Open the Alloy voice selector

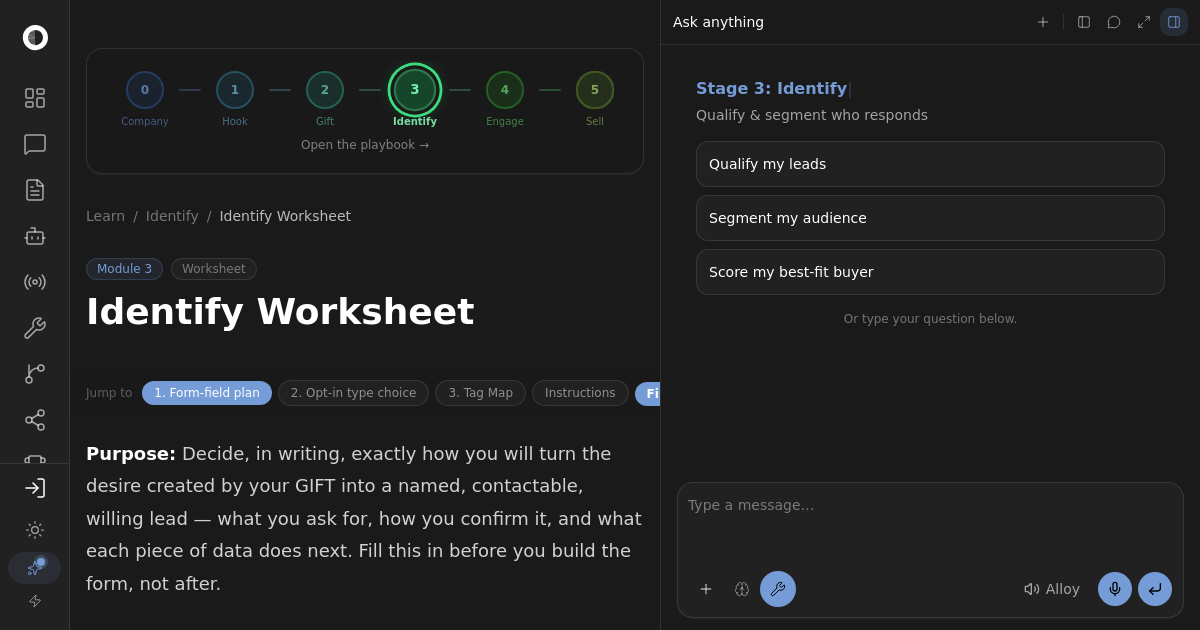coord(1052,589)
